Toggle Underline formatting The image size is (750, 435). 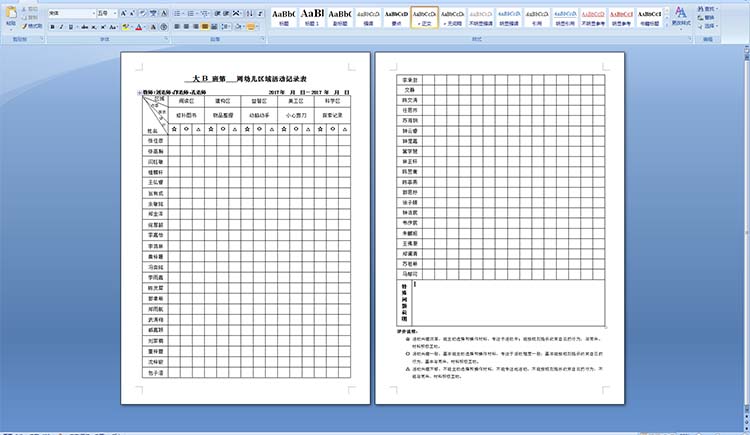tap(70, 27)
